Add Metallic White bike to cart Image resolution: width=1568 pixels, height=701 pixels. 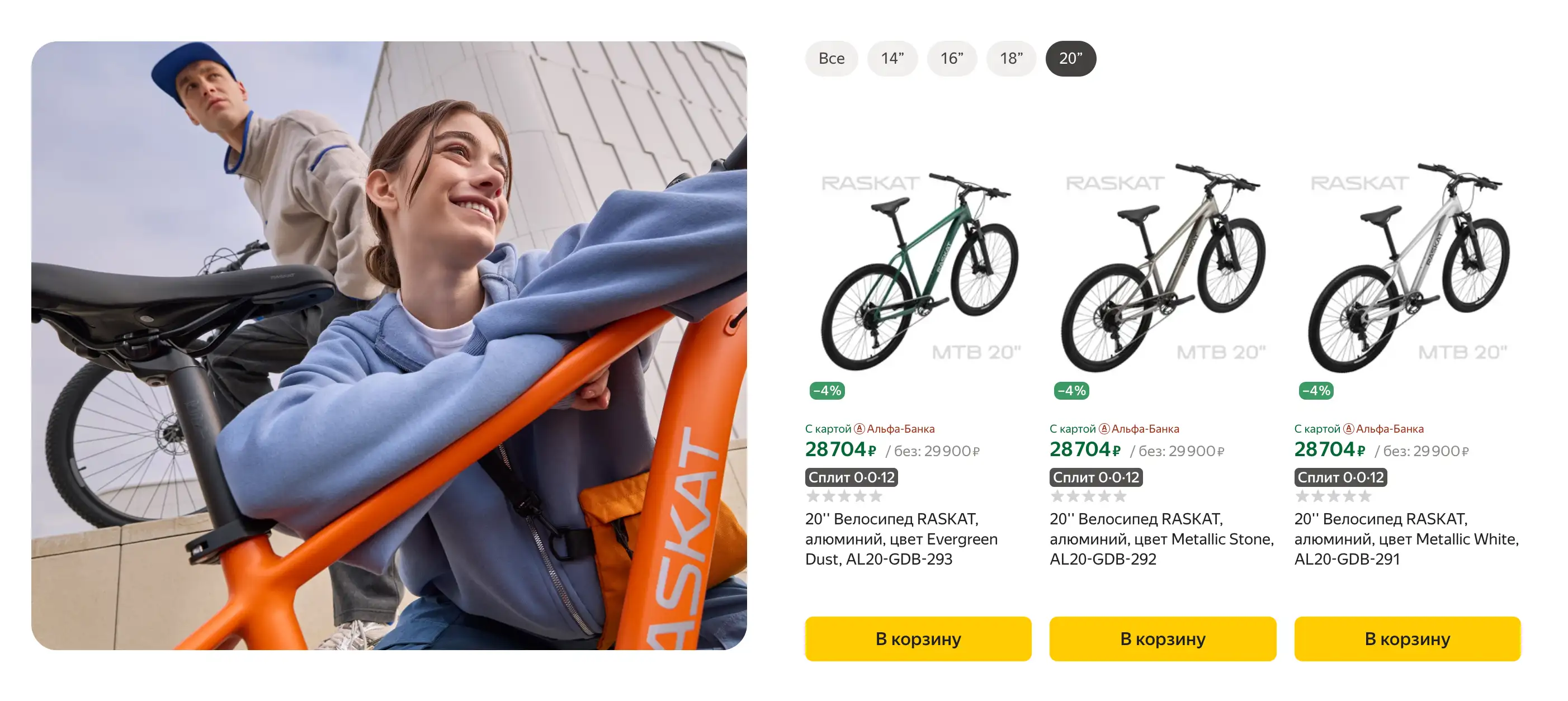(x=1407, y=638)
